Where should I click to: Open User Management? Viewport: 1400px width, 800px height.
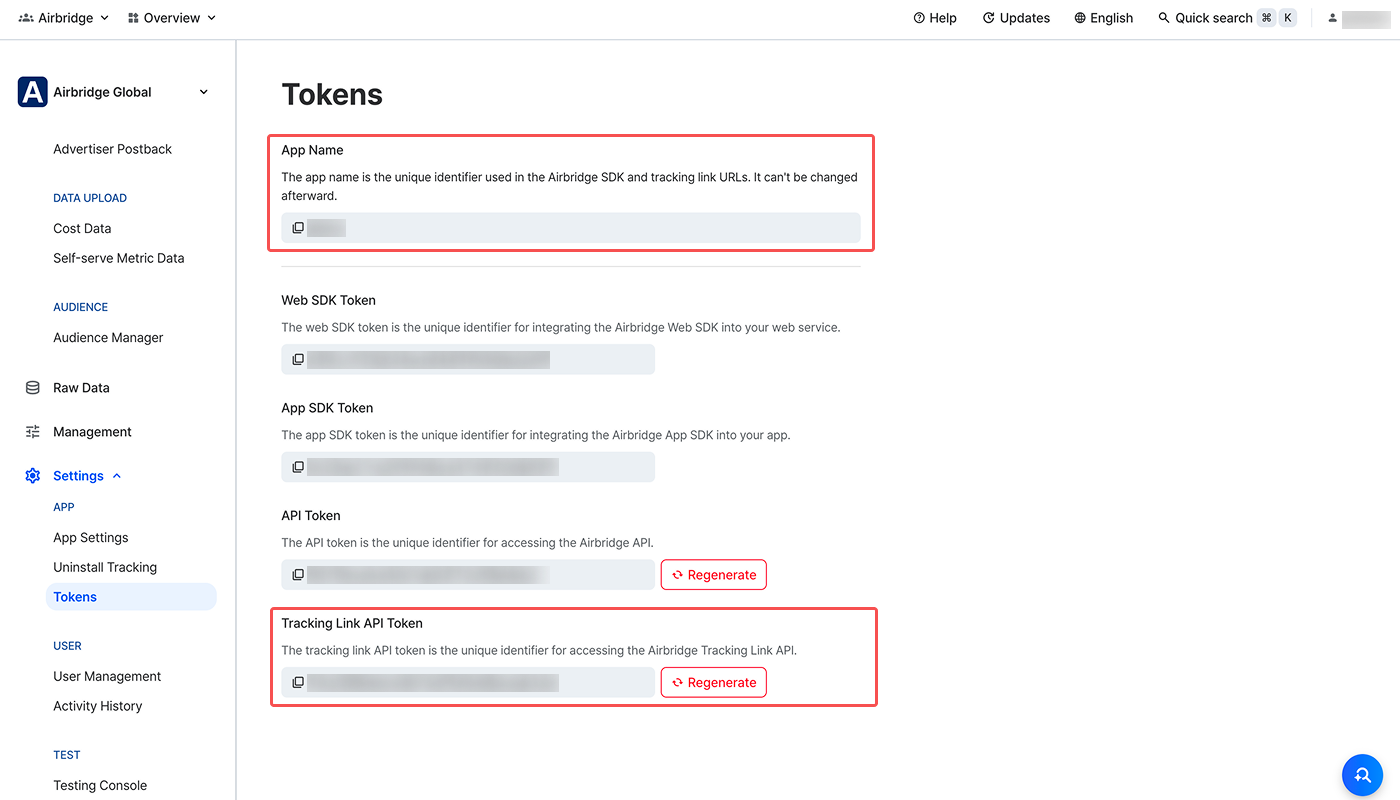point(107,676)
